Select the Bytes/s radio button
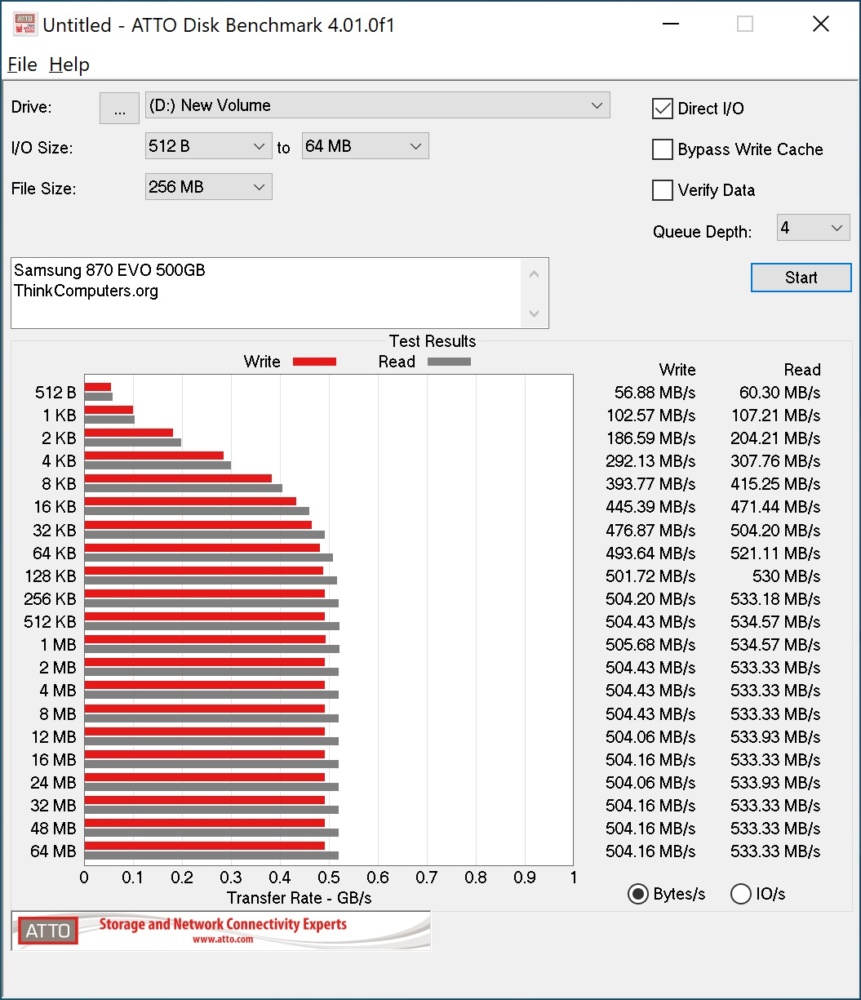 click(638, 894)
